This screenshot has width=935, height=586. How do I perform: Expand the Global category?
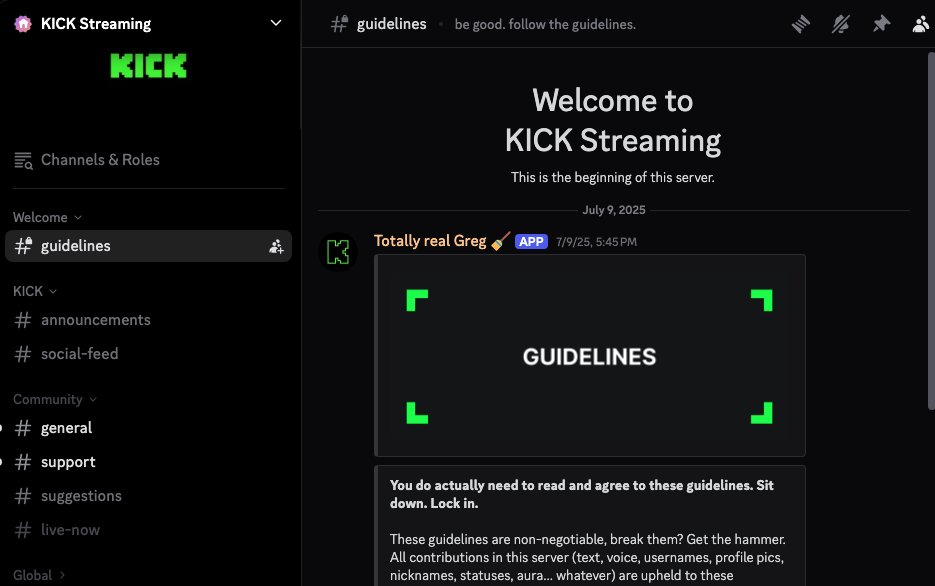tap(39, 575)
